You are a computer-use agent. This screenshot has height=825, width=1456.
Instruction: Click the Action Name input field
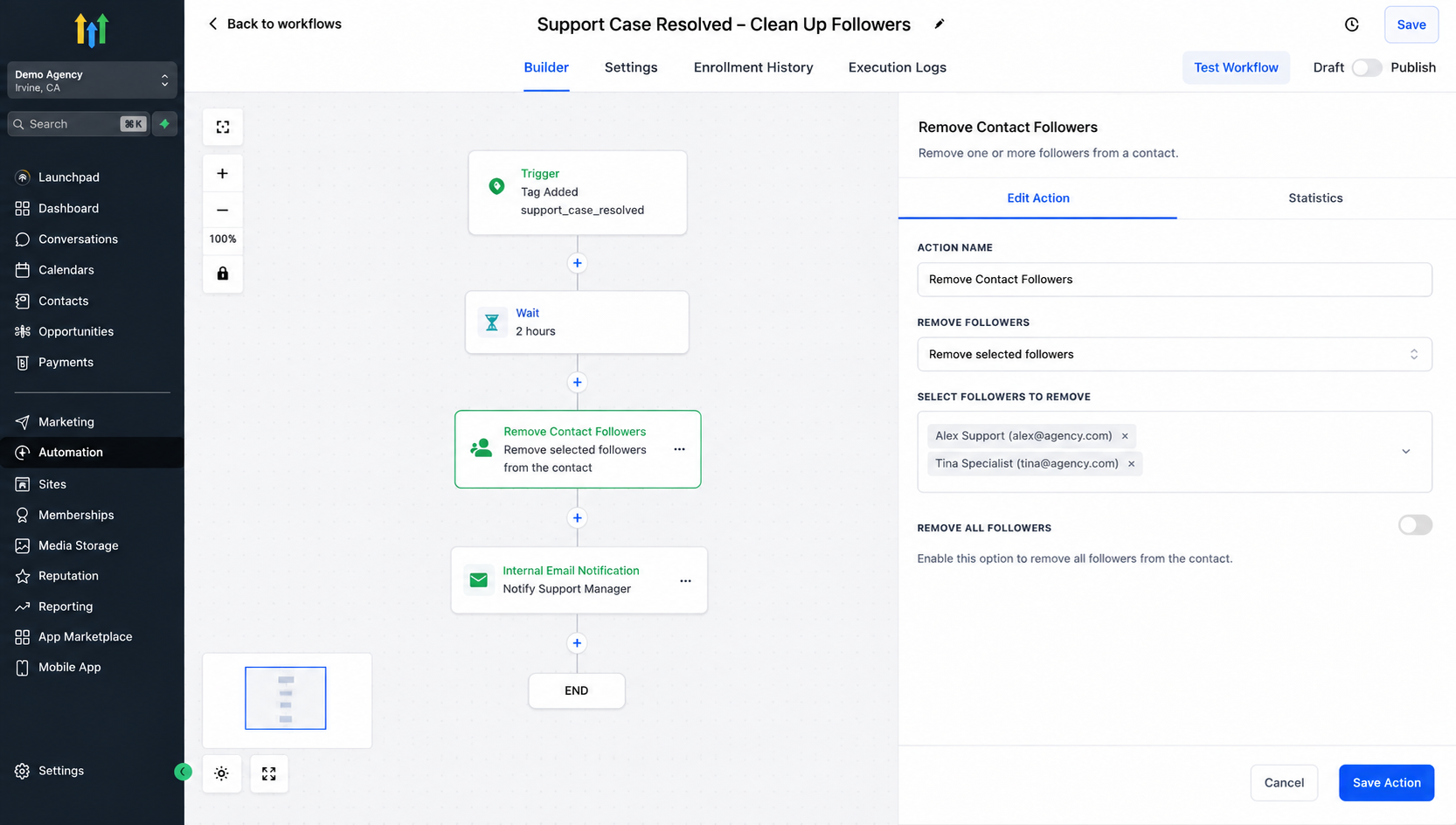[1174, 280]
